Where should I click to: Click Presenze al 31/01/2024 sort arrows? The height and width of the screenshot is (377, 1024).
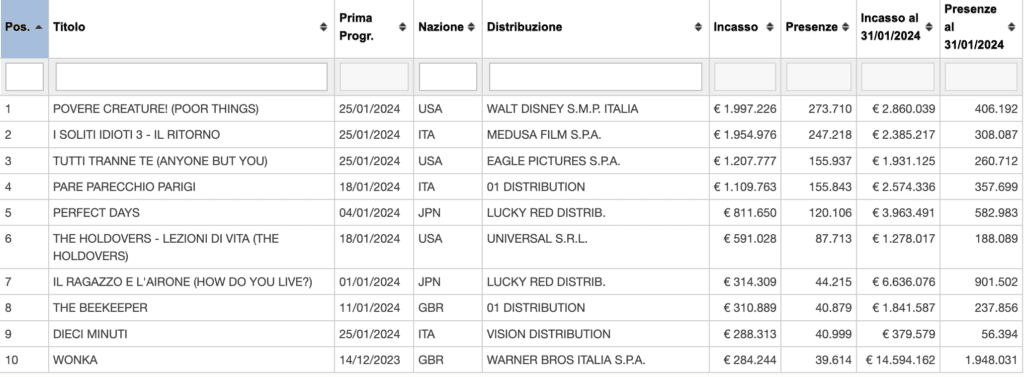pyautogui.click(x=1012, y=27)
